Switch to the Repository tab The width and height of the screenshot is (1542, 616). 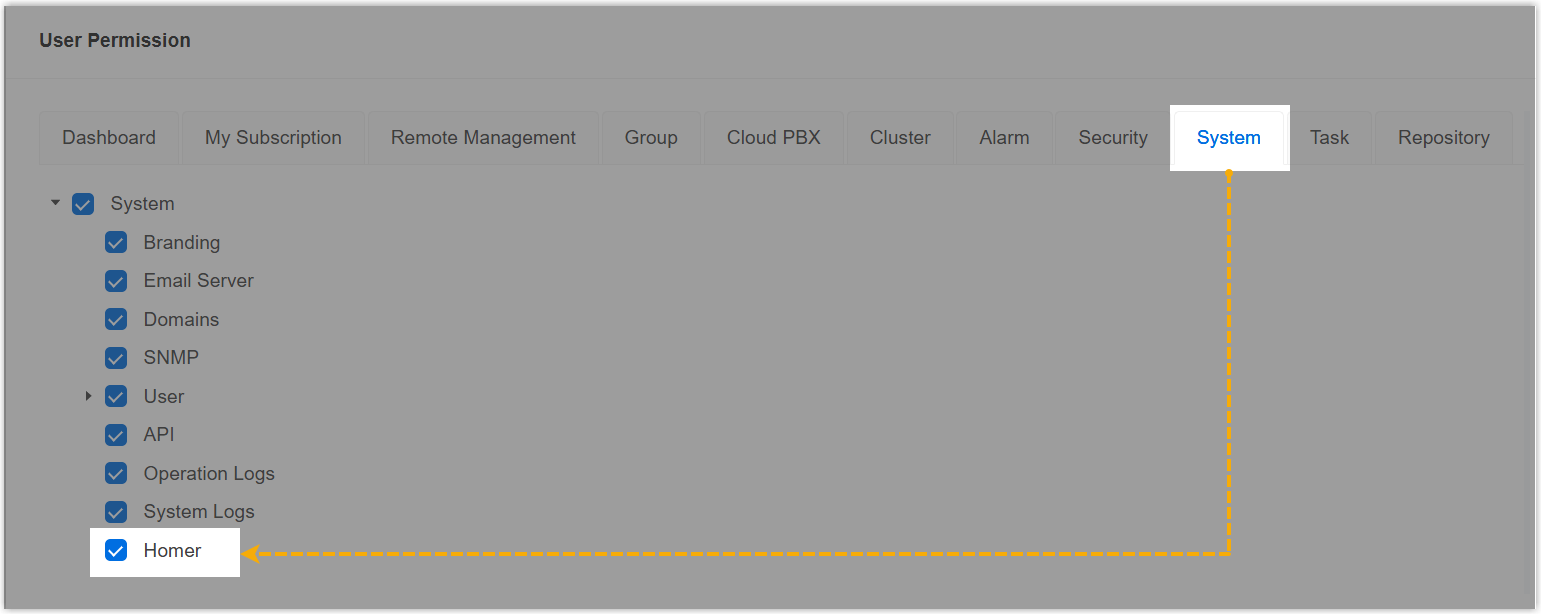tap(1443, 138)
